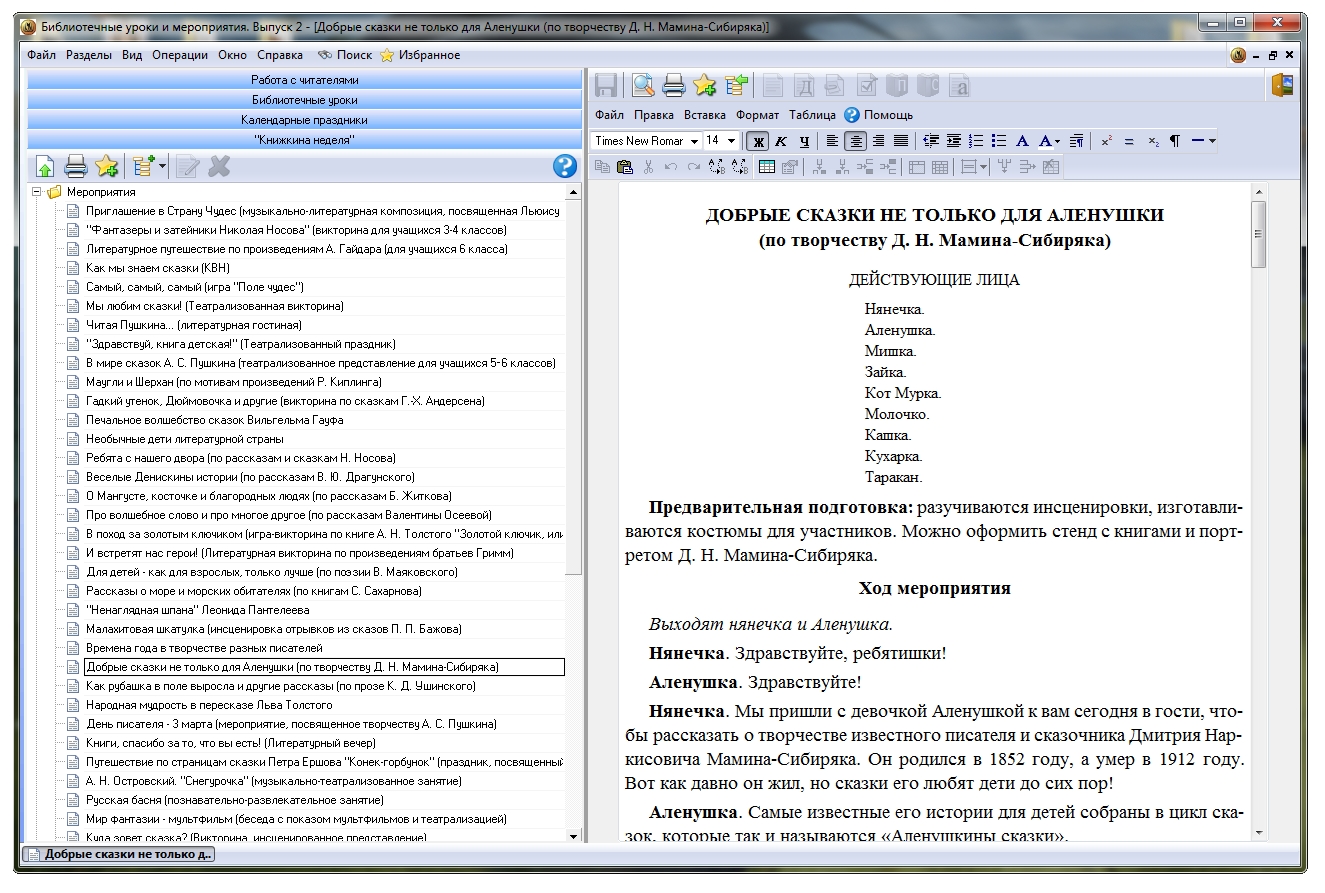Image resolution: width=1325 pixels, height=893 pixels.
Task: Decrease paragraph indent in the formatting toolbar
Action: tap(931, 141)
